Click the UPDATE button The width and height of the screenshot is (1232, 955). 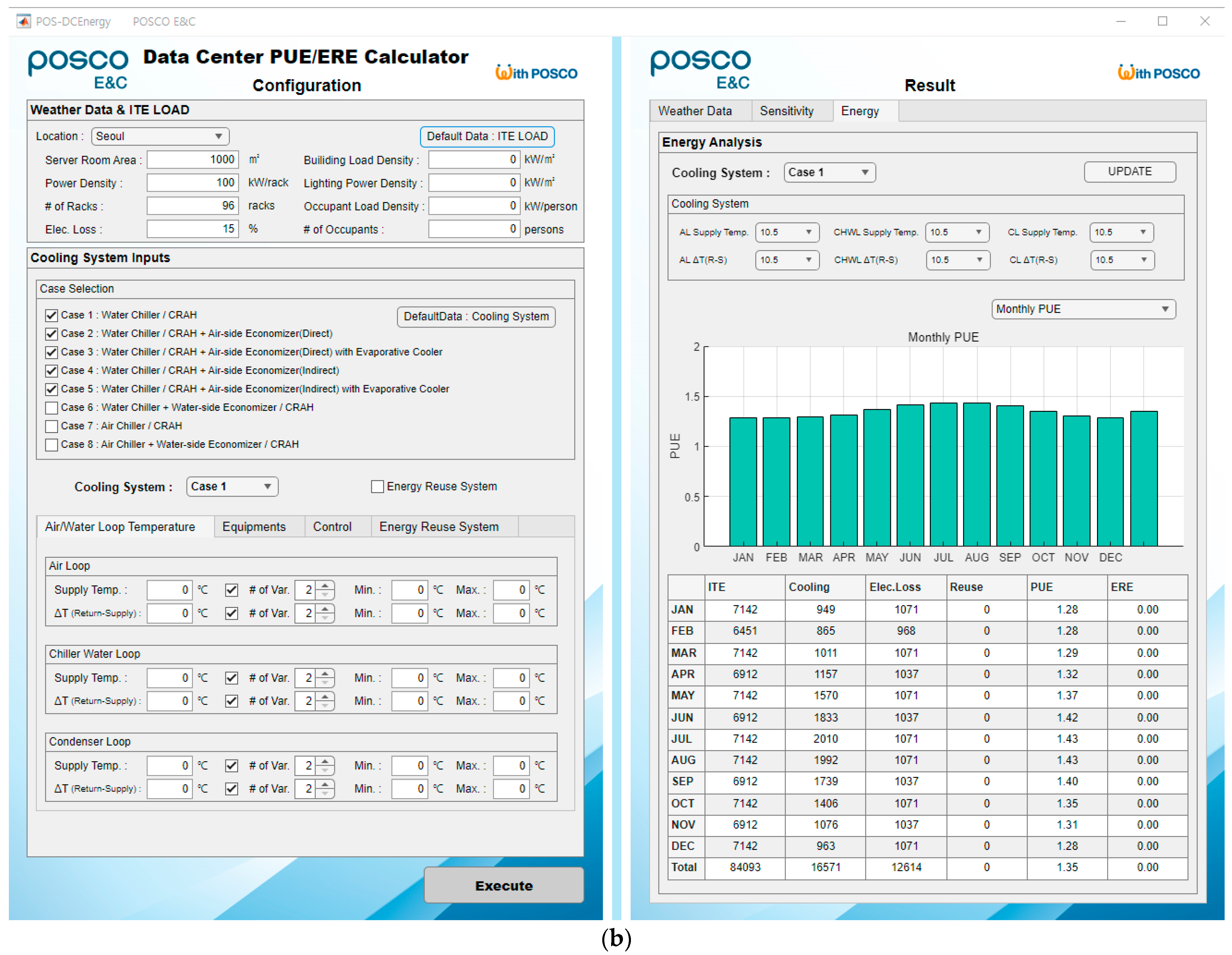[1129, 172]
